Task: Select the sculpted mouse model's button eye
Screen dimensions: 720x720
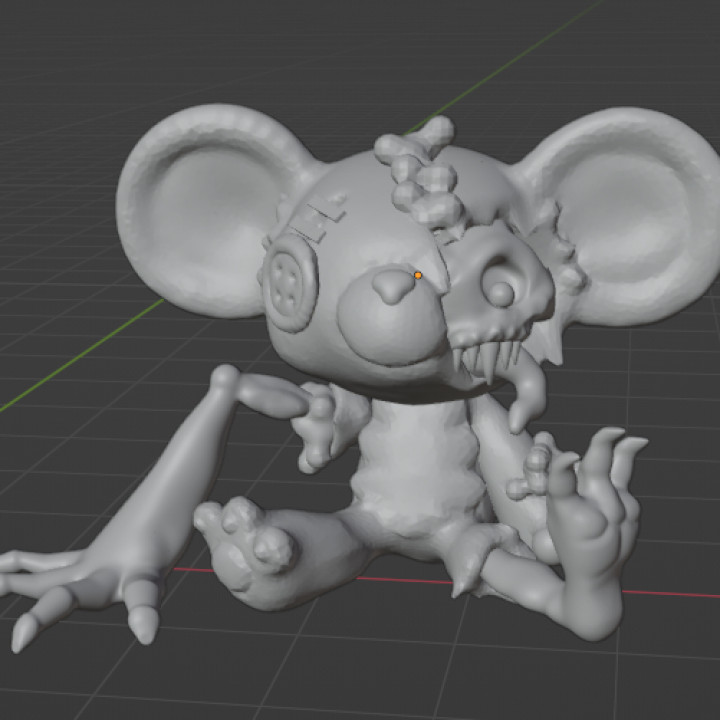Action: pos(290,283)
